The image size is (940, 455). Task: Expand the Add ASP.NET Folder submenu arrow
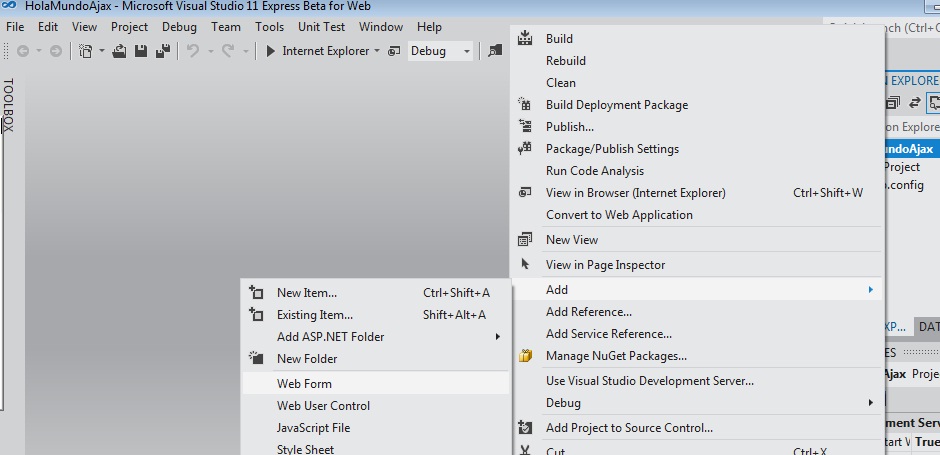pyautogui.click(x=497, y=337)
